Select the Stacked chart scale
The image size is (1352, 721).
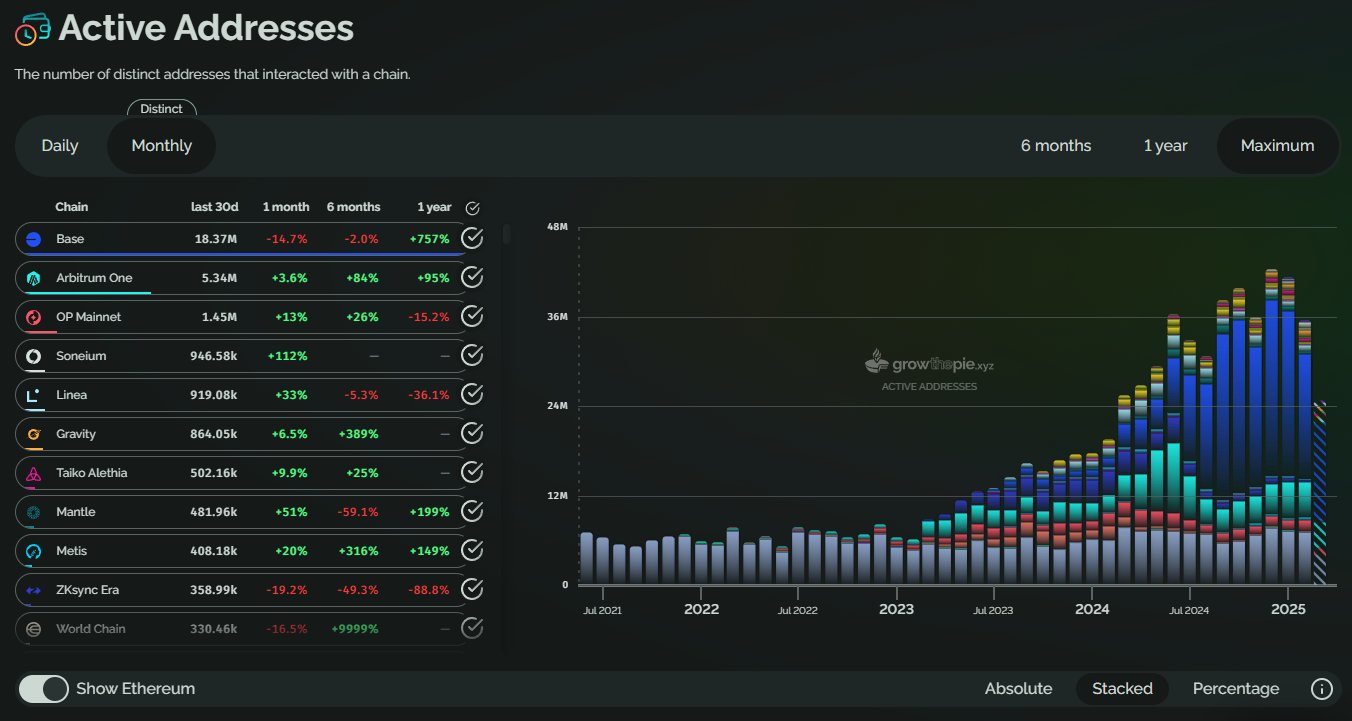click(x=1122, y=689)
